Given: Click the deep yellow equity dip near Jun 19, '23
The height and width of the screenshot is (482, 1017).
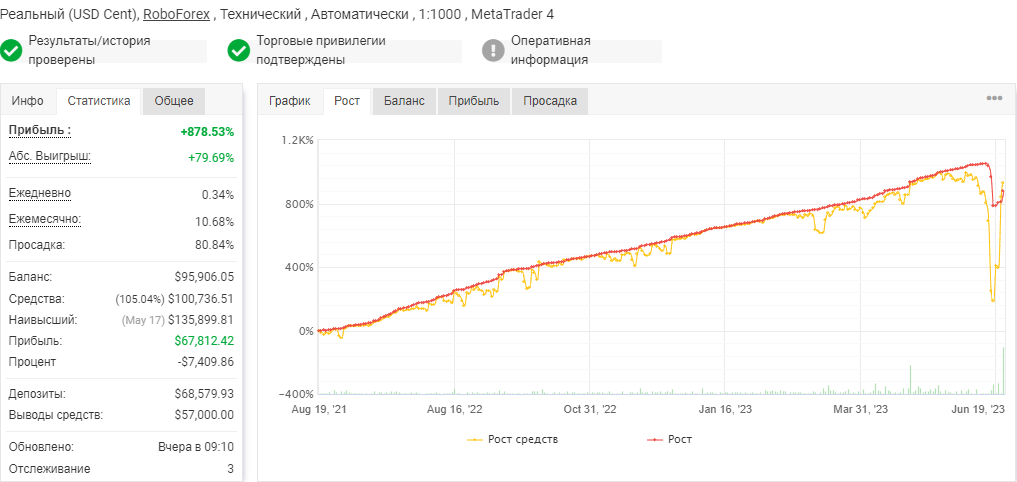Looking at the screenshot, I should 992,298.
